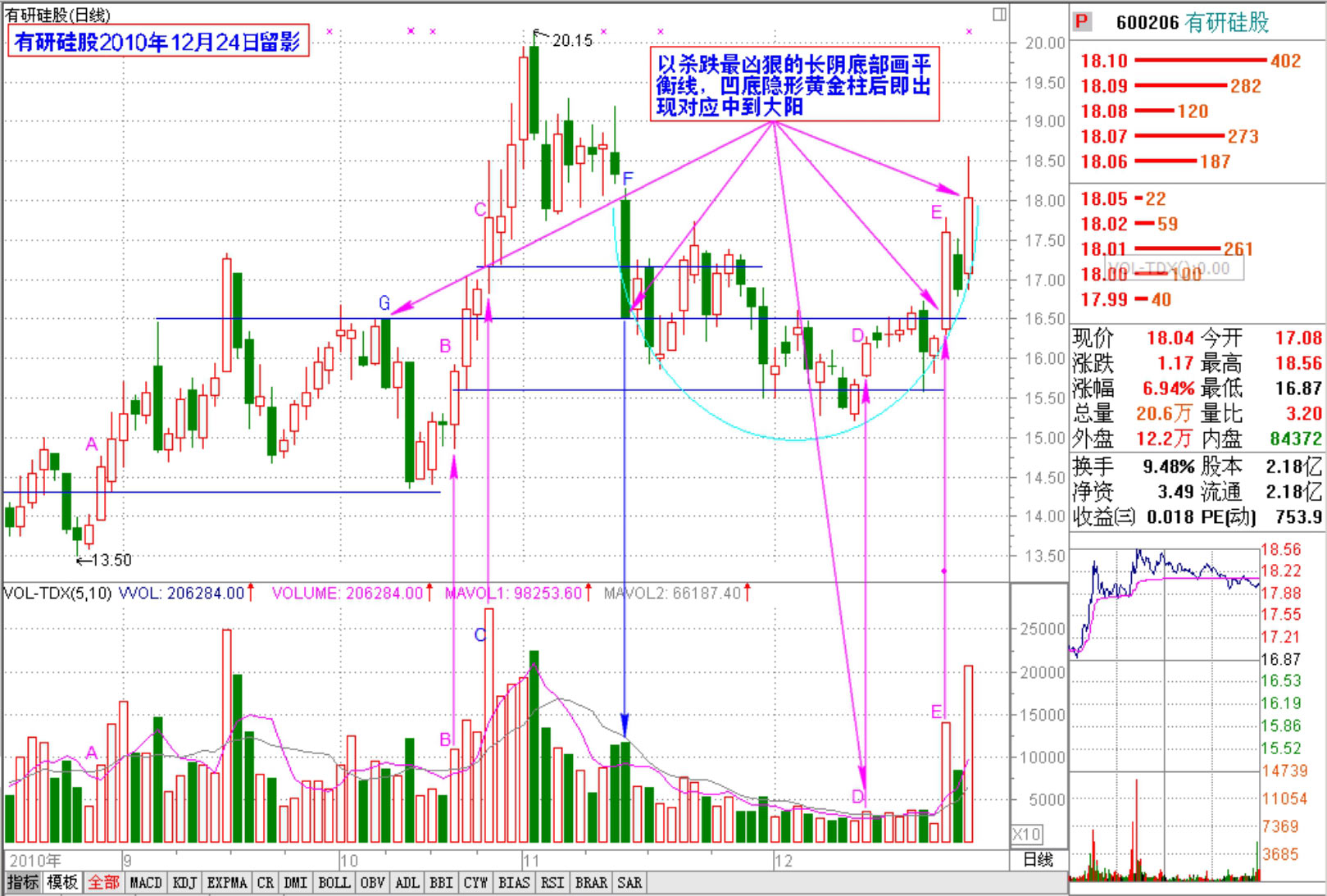Click the MAVOL1: 98253.60 readout

pyautogui.click(x=513, y=593)
